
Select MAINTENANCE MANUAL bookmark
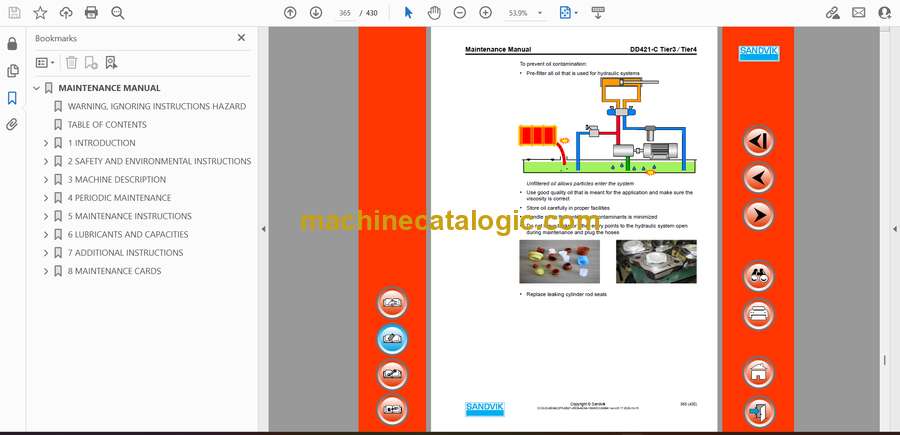(x=109, y=88)
